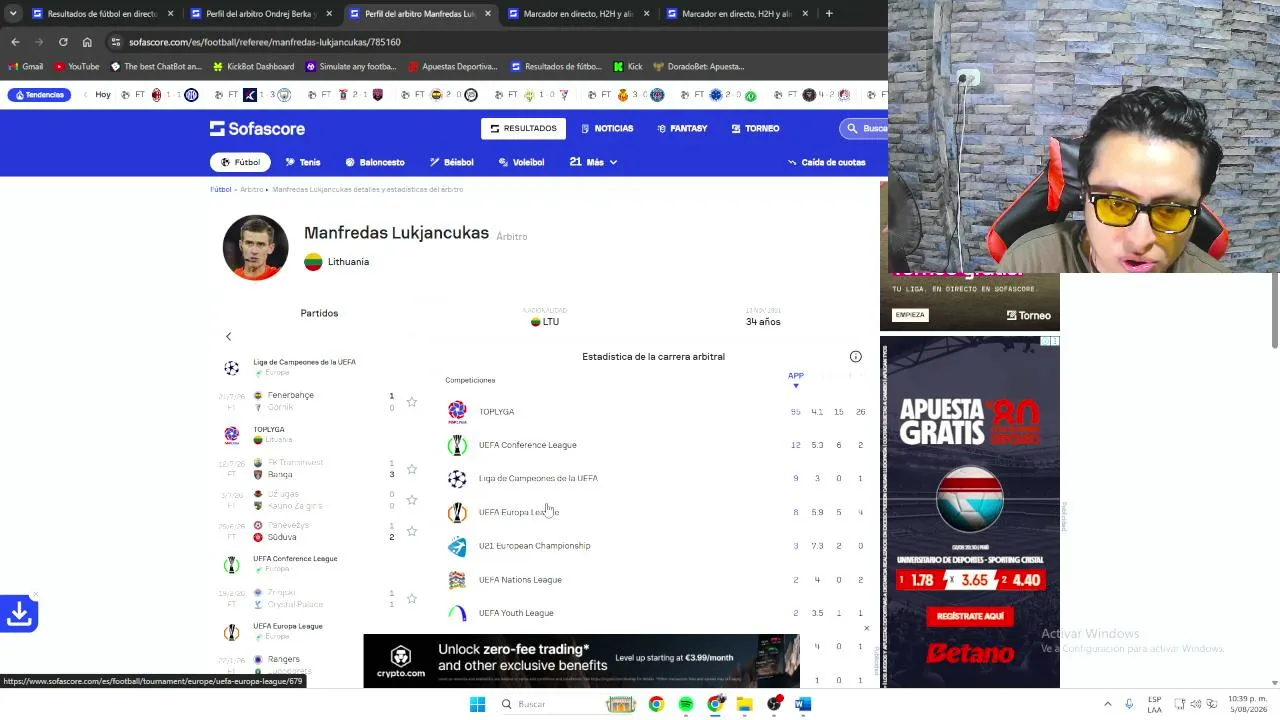This screenshot has width=1280, height=720.
Task: Sort competitions by the APP column
Action: point(796,376)
